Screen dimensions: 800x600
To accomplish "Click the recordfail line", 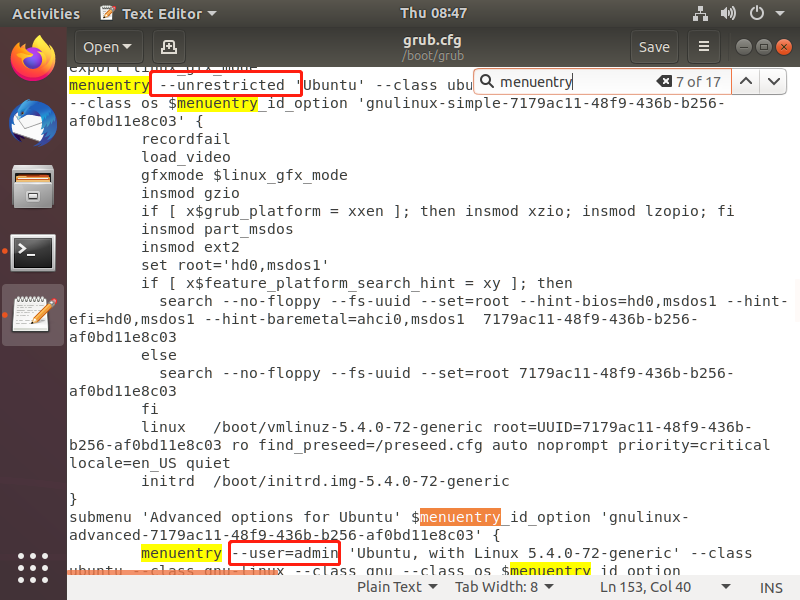I will (186, 139).
